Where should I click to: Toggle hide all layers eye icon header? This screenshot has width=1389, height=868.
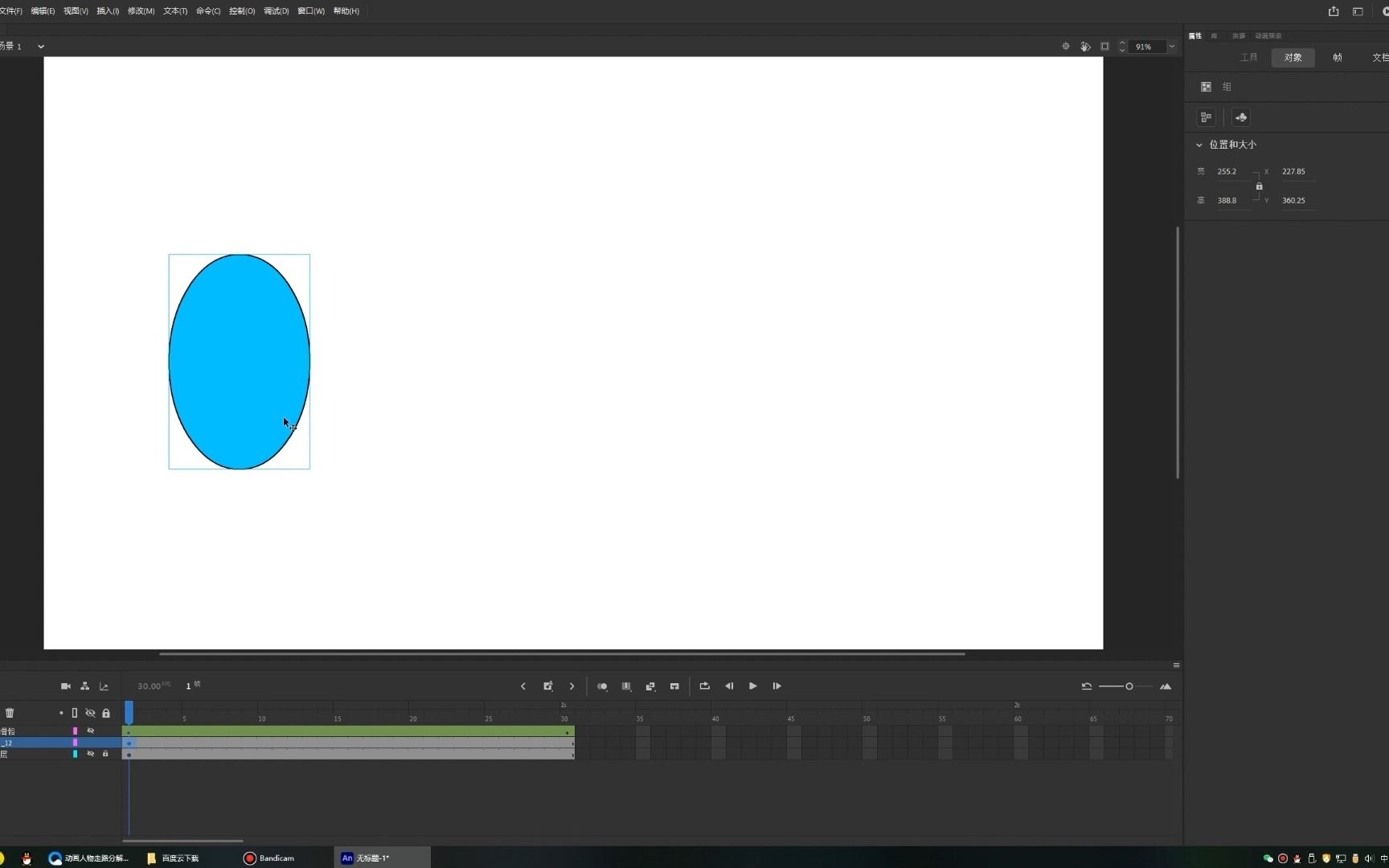90,713
